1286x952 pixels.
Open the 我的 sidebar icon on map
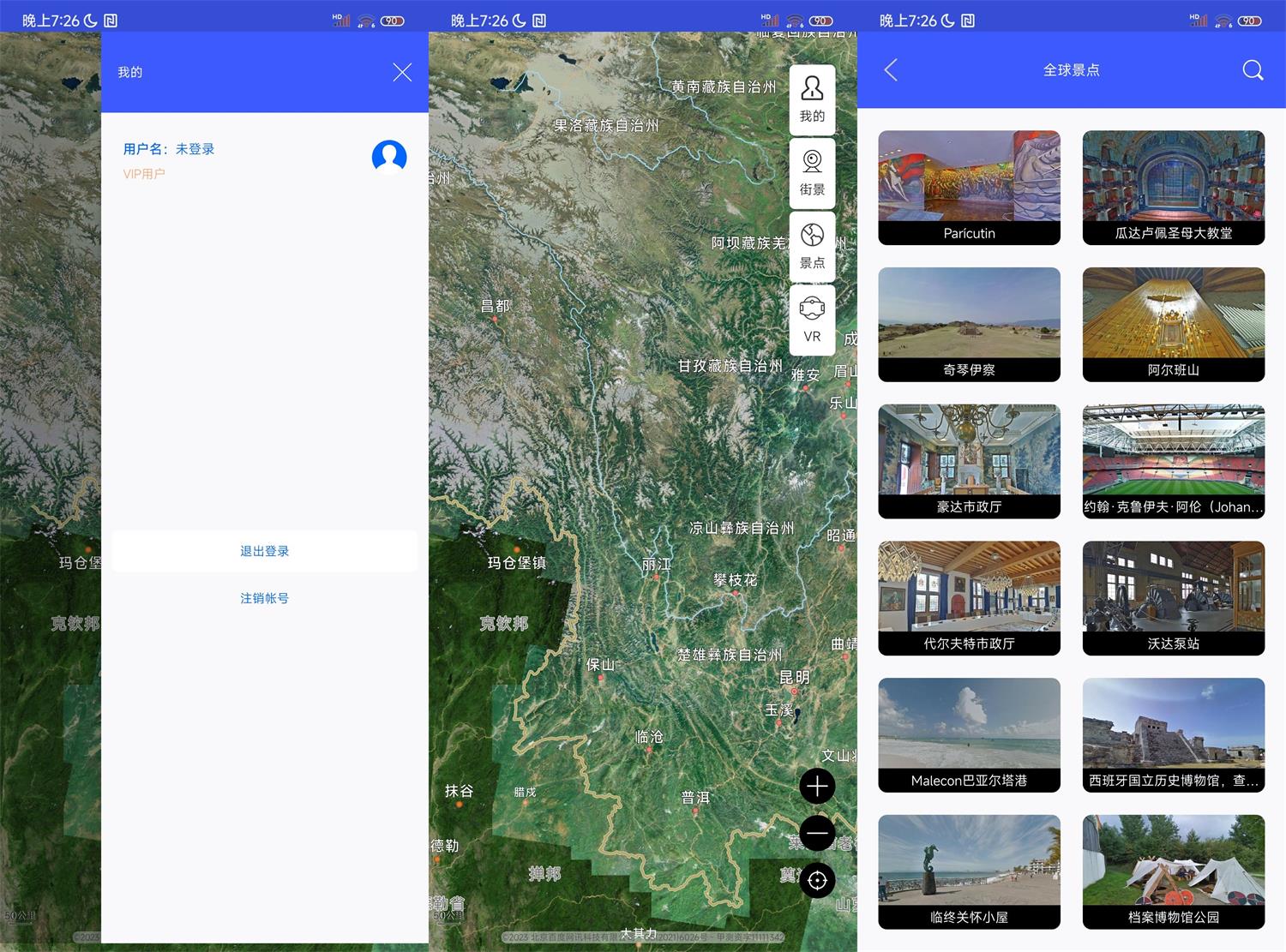[812, 98]
